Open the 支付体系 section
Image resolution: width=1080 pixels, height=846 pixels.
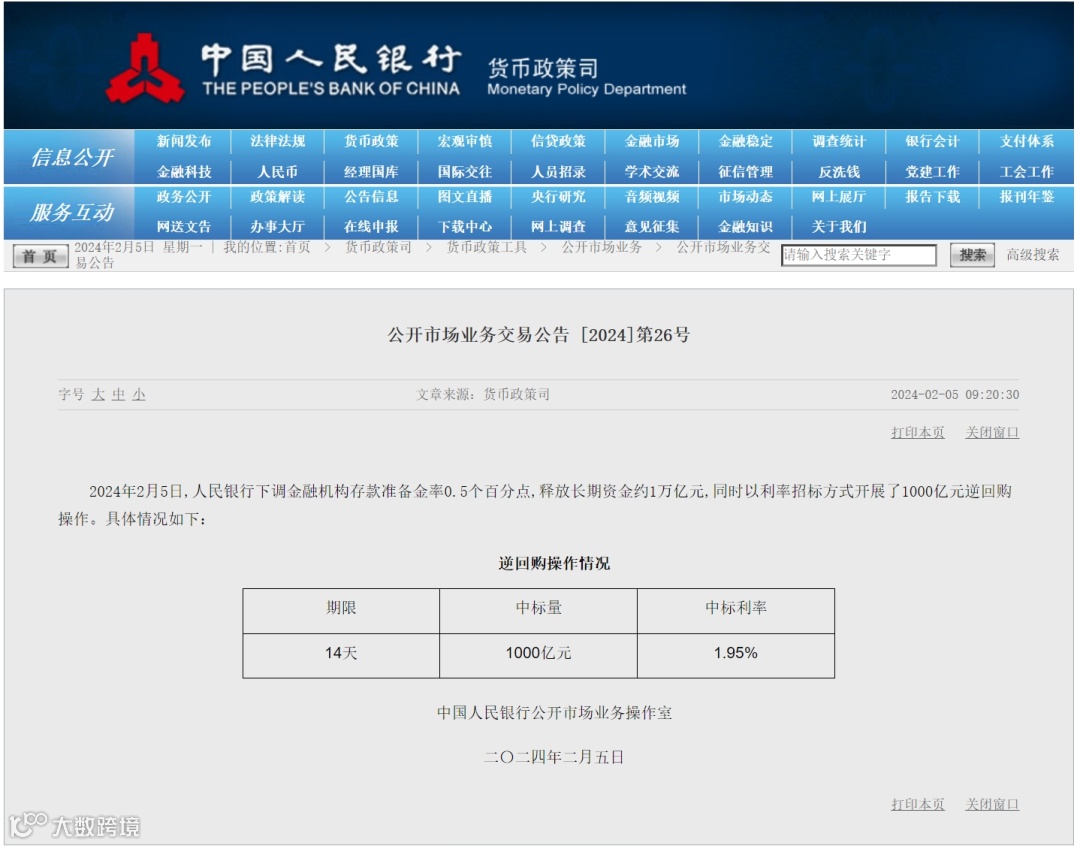[x=1027, y=141]
